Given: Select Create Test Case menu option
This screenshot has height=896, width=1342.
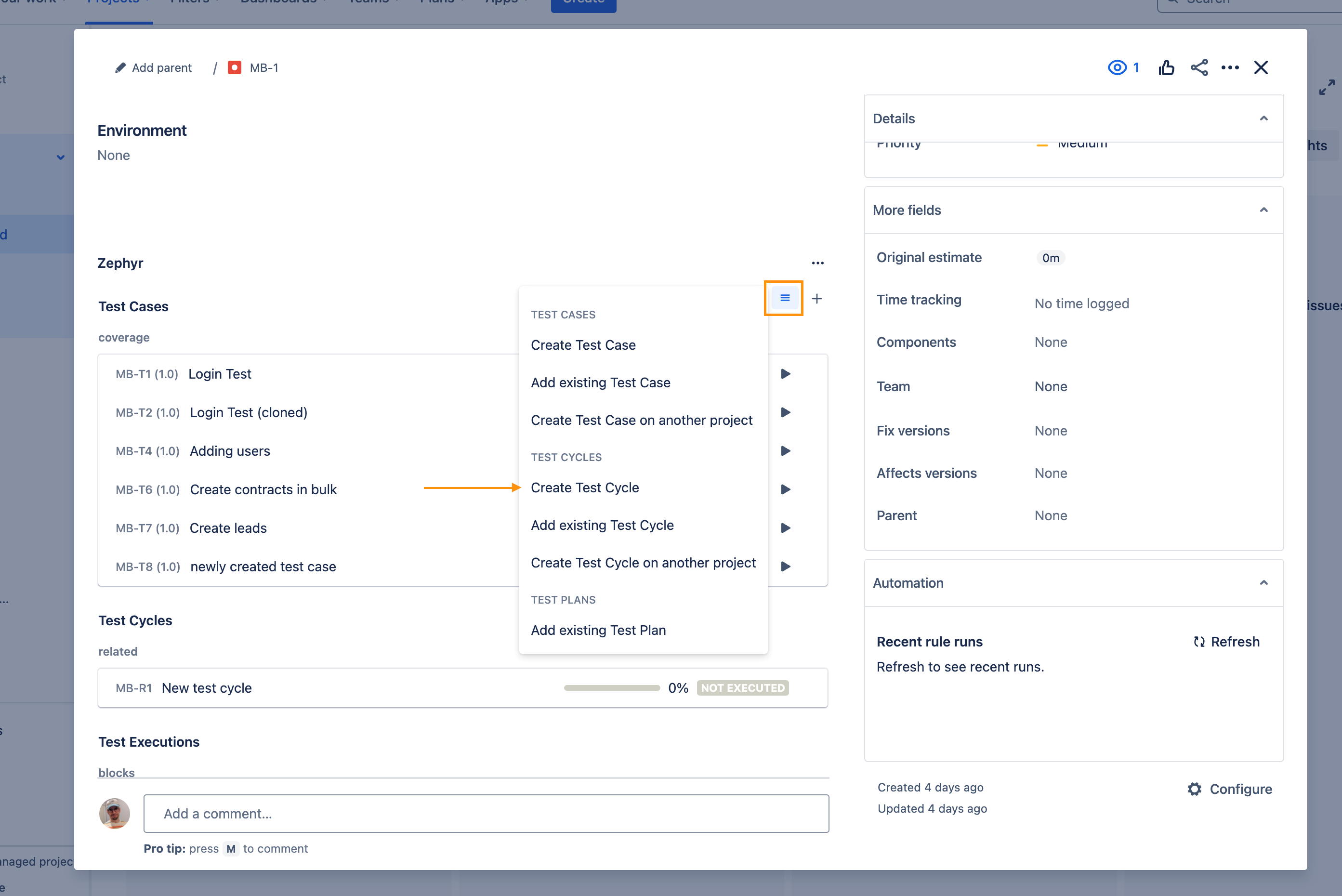Looking at the screenshot, I should [x=583, y=345].
